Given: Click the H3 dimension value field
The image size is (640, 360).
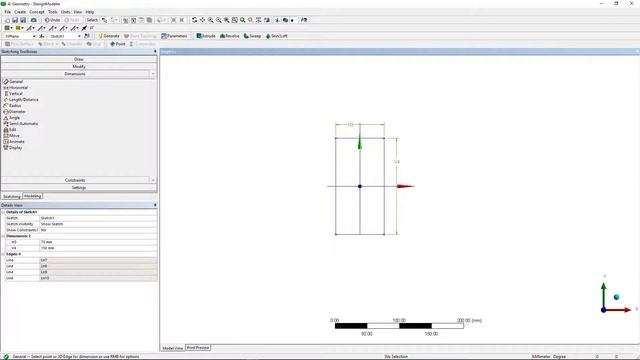Looking at the screenshot, I should coord(98,242).
